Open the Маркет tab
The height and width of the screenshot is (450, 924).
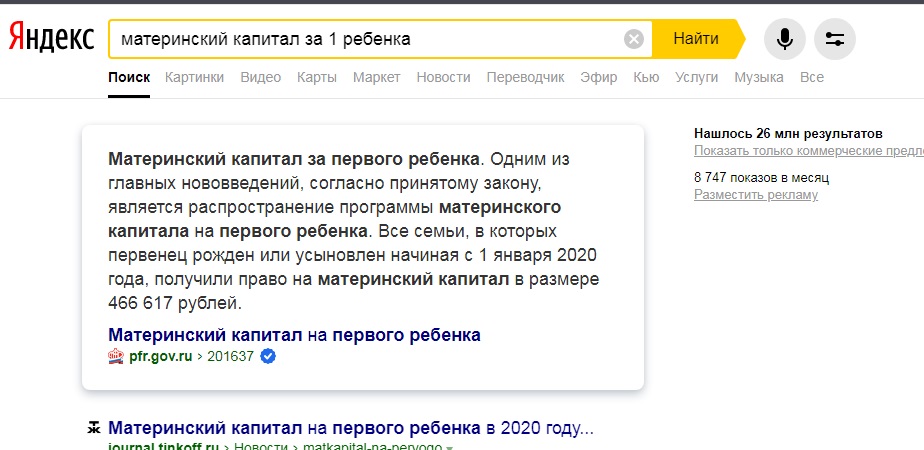(377, 77)
